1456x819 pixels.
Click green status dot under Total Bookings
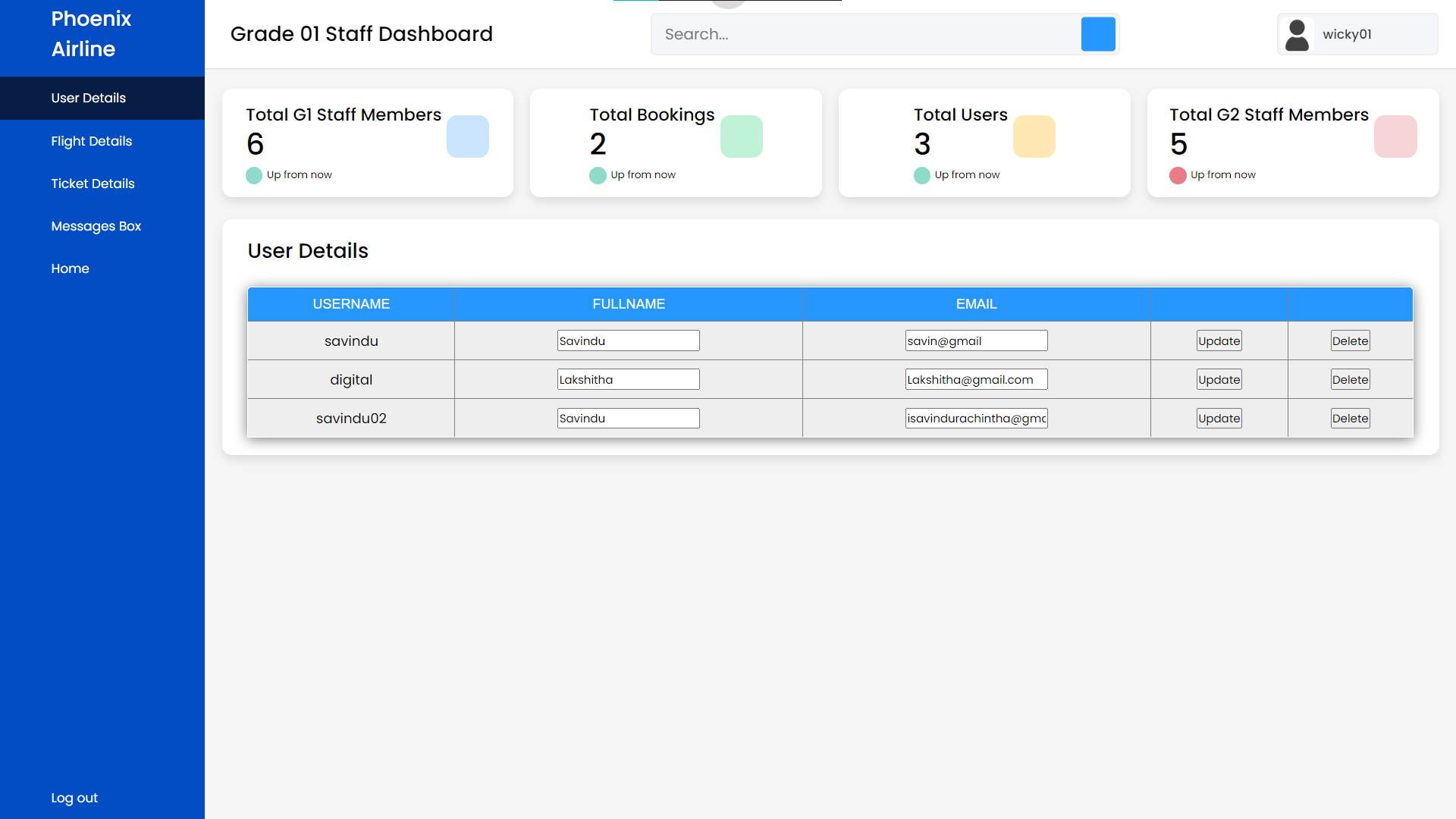(598, 175)
